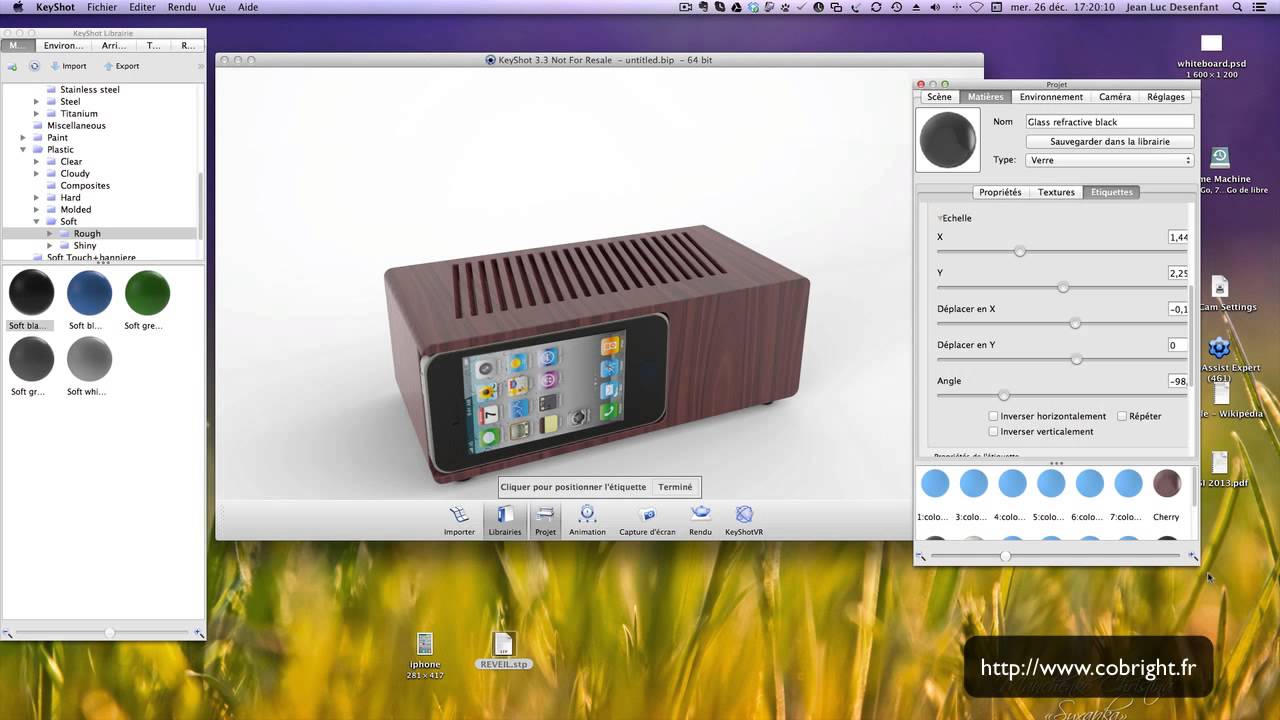Adjust the Angle slider
The image size is (1280, 720).
coord(1003,395)
